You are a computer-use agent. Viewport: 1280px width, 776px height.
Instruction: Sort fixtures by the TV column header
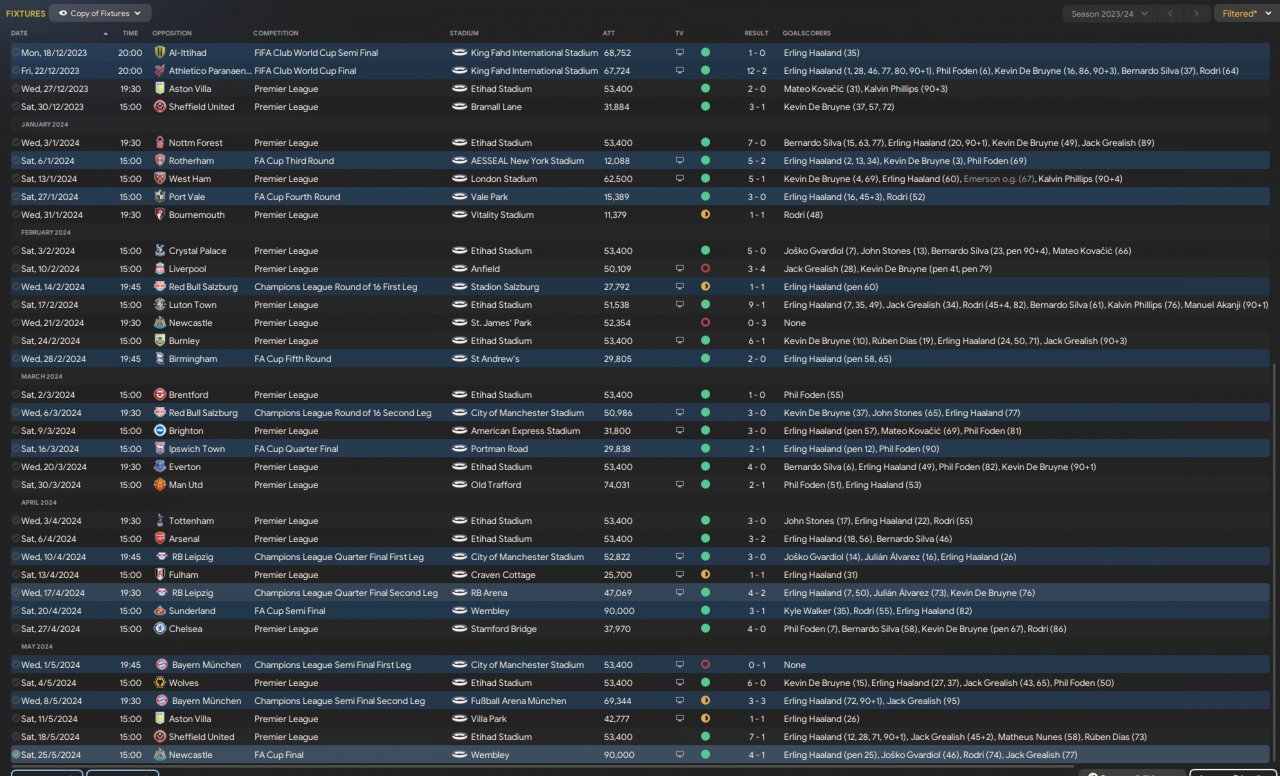tap(679, 33)
